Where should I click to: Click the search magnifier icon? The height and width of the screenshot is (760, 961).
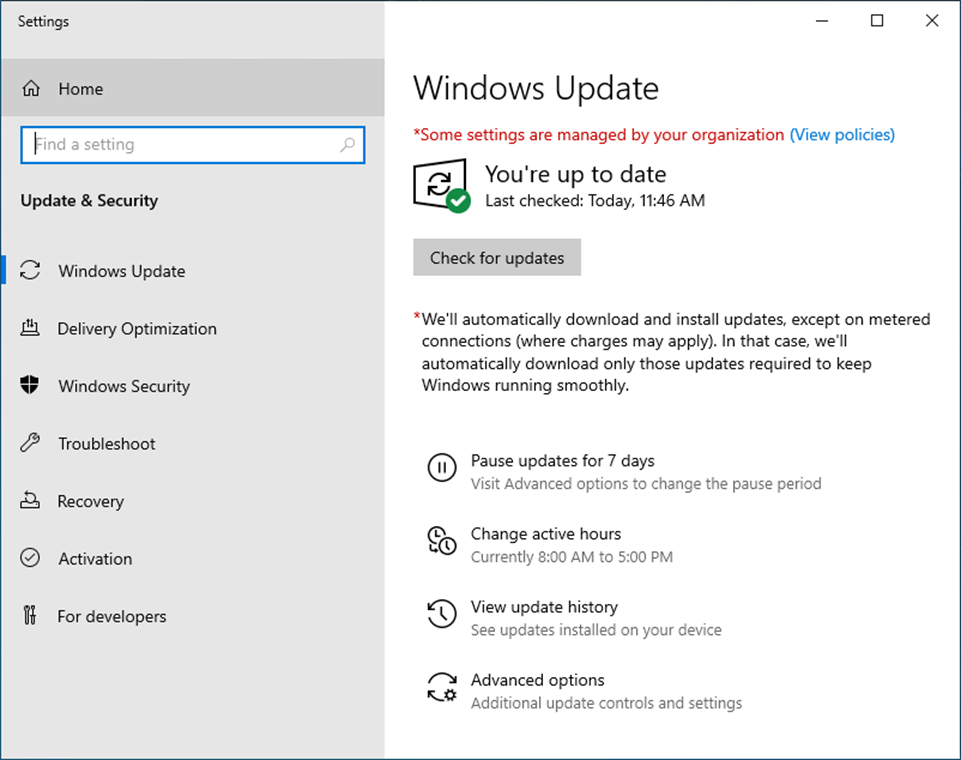click(348, 145)
